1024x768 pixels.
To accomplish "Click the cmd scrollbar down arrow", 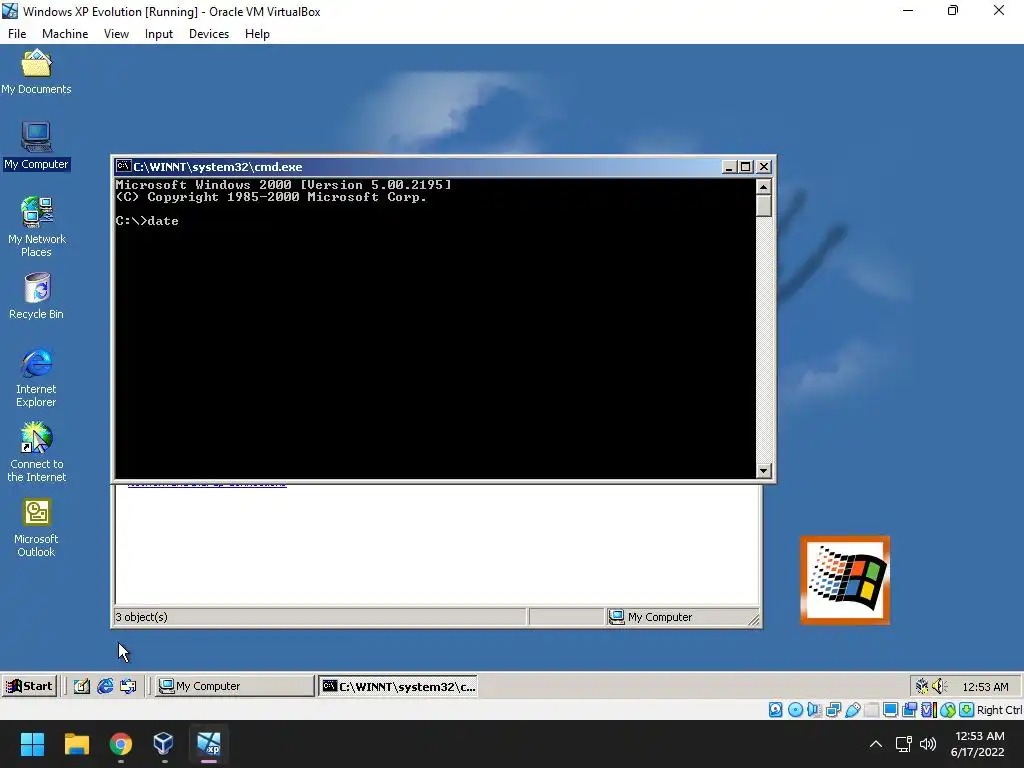I will click(x=763, y=470).
